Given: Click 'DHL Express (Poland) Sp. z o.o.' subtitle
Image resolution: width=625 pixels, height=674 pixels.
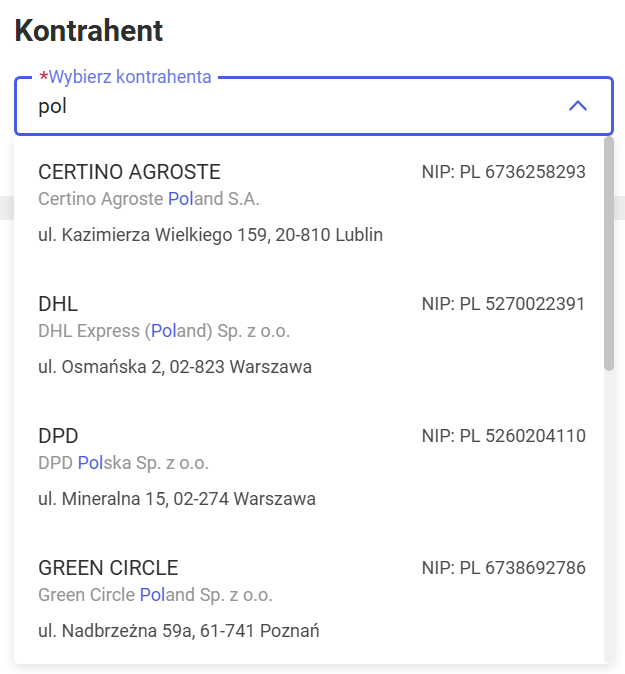Looking at the screenshot, I should (x=164, y=331).
